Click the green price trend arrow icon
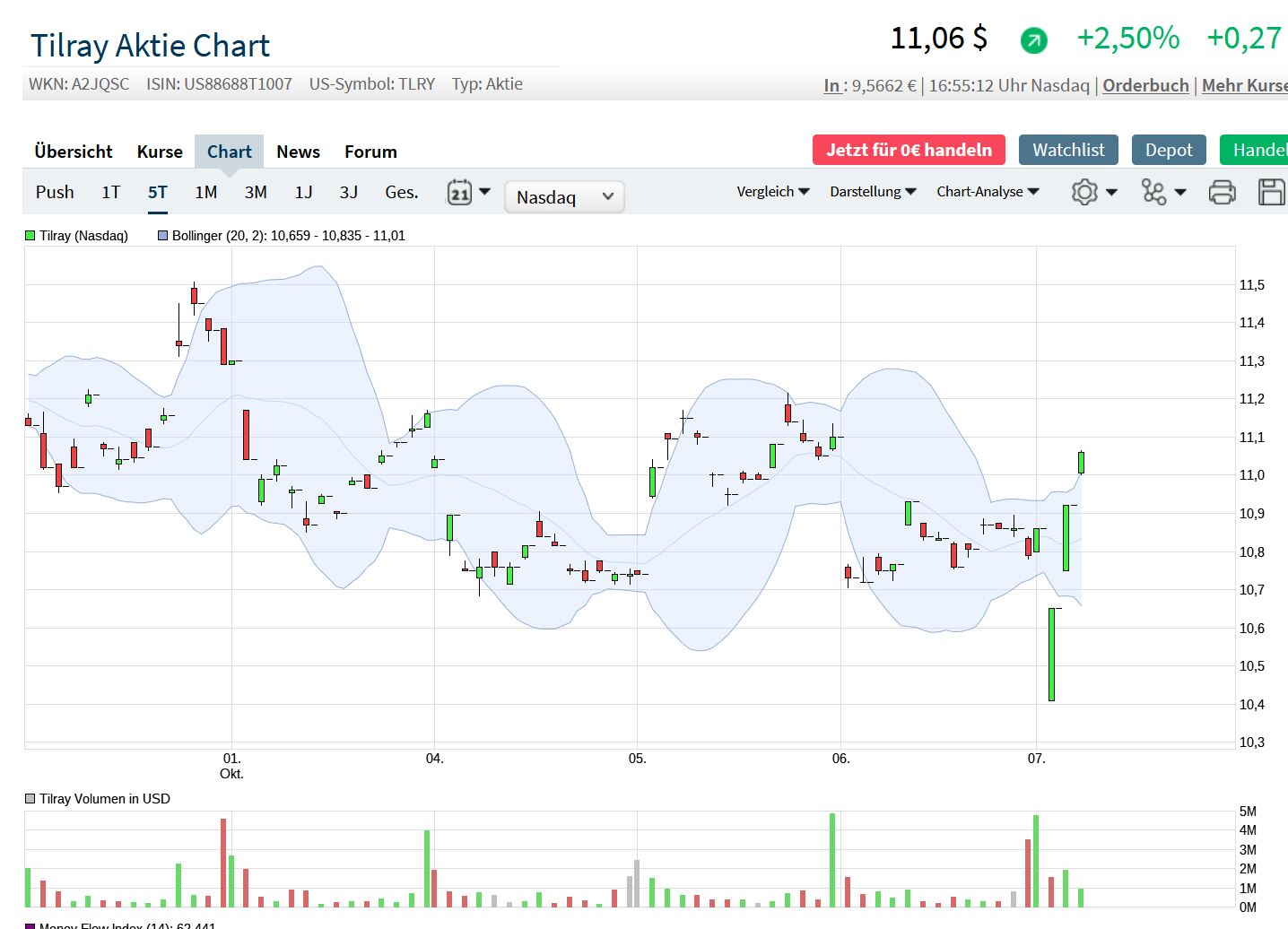 point(1033,40)
